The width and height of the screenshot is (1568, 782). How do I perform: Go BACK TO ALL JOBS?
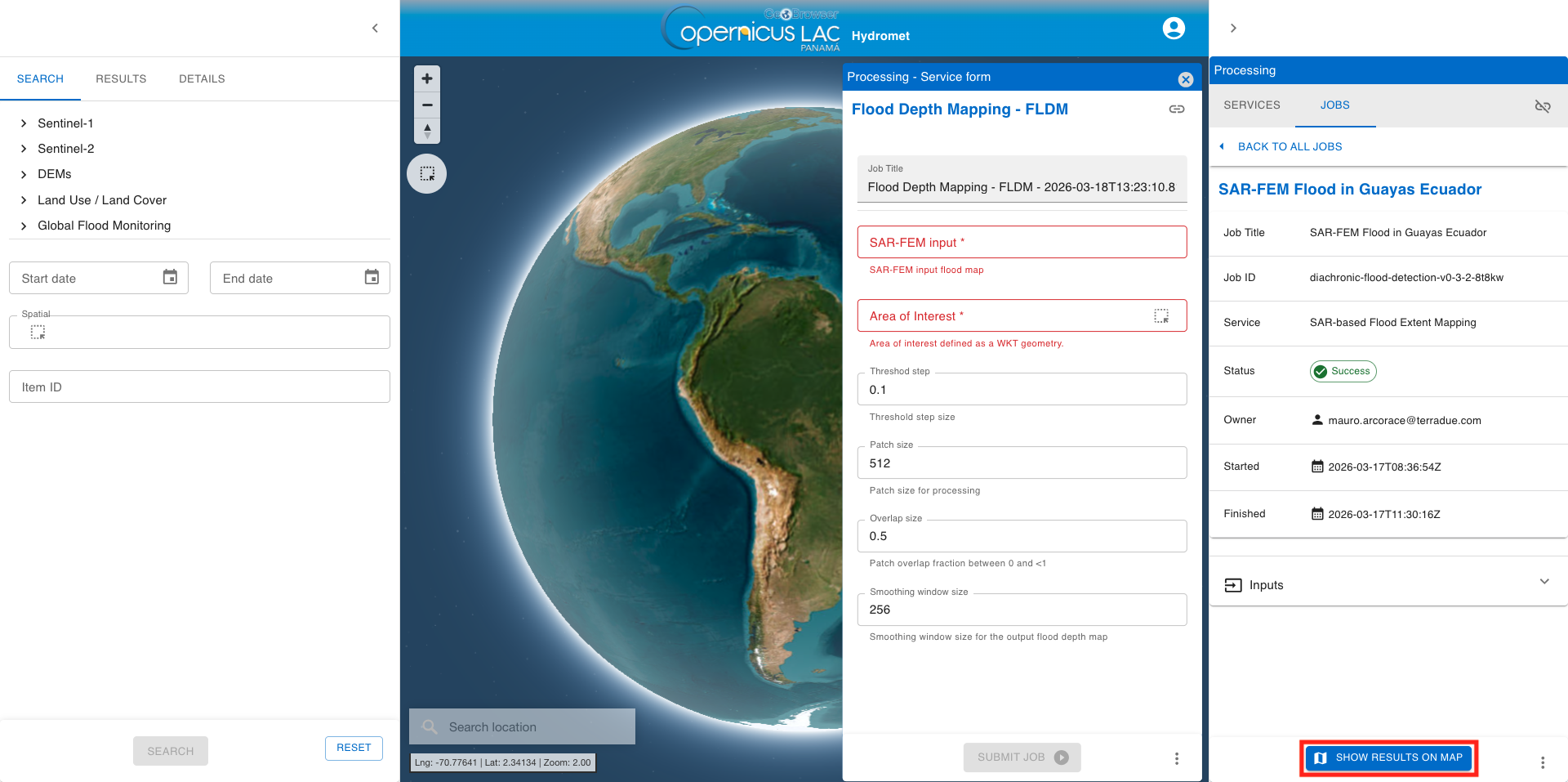[x=1289, y=147]
